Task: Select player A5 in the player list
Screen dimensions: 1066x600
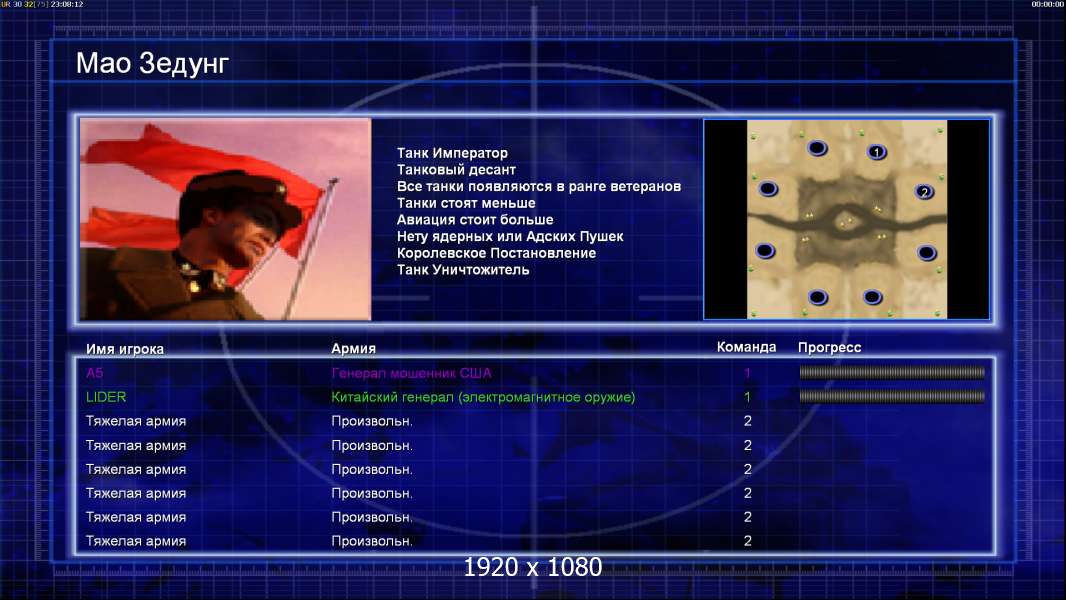Action: click(x=94, y=373)
